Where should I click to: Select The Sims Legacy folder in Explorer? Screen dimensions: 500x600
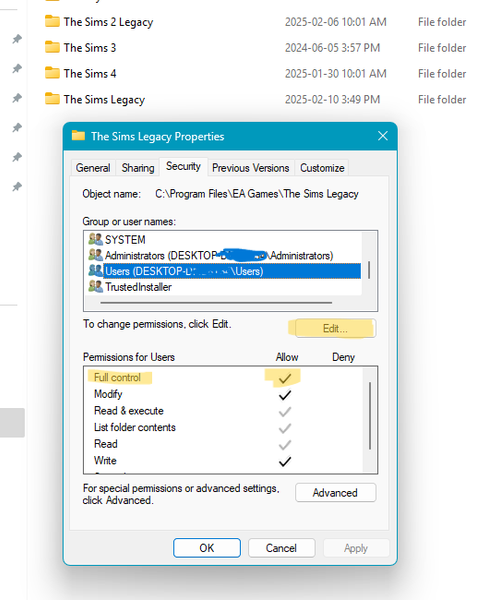(104, 99)
